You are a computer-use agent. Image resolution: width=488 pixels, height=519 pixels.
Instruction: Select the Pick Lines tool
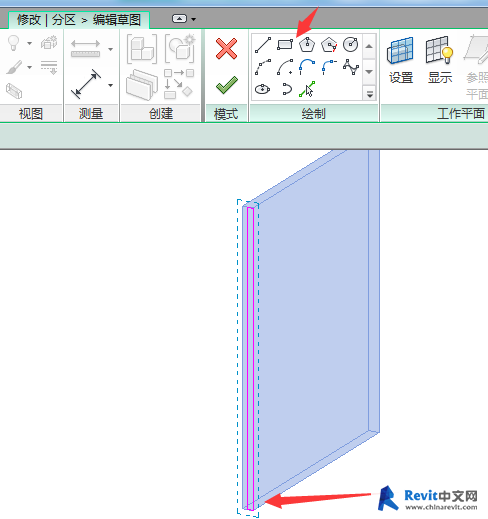(307, 89)
